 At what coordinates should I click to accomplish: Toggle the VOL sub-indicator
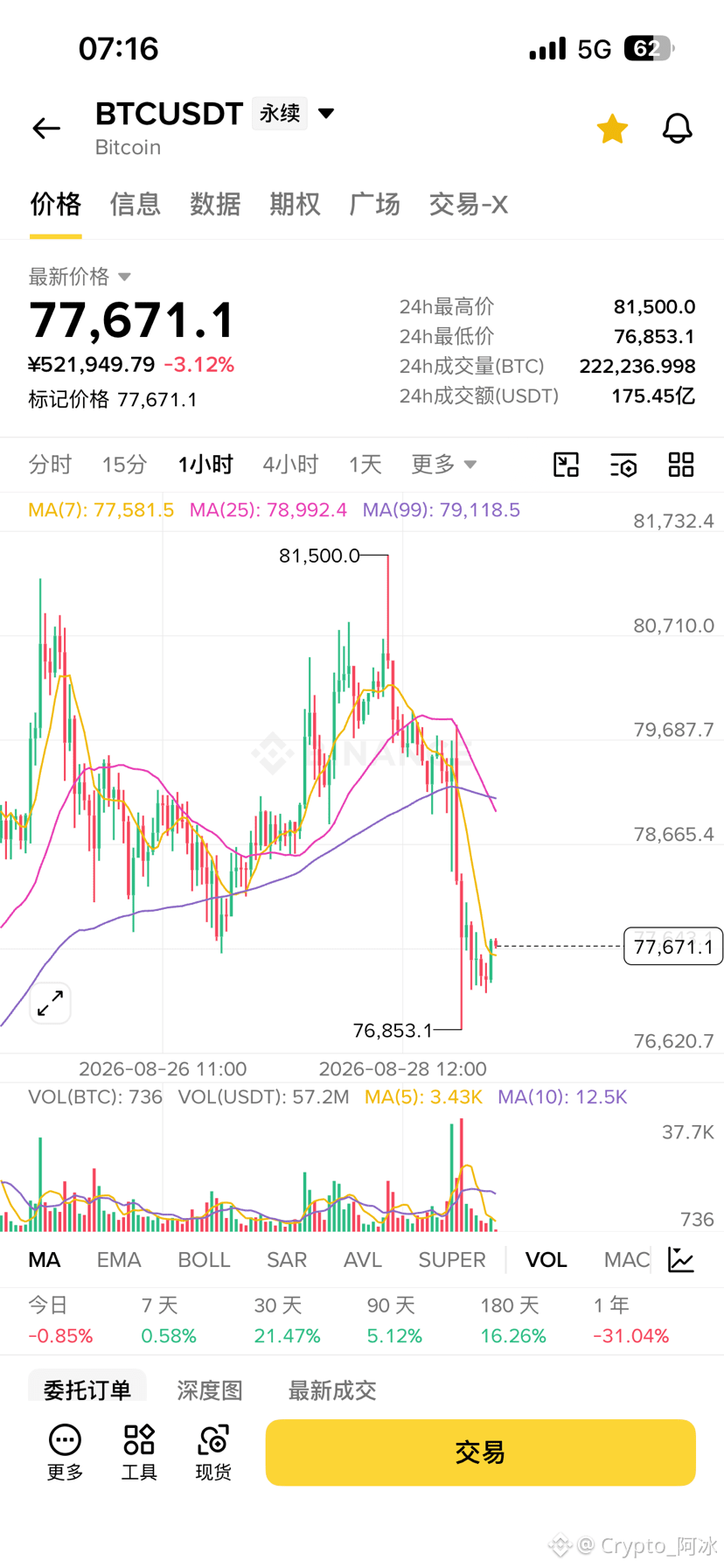tap(546, 1260)
